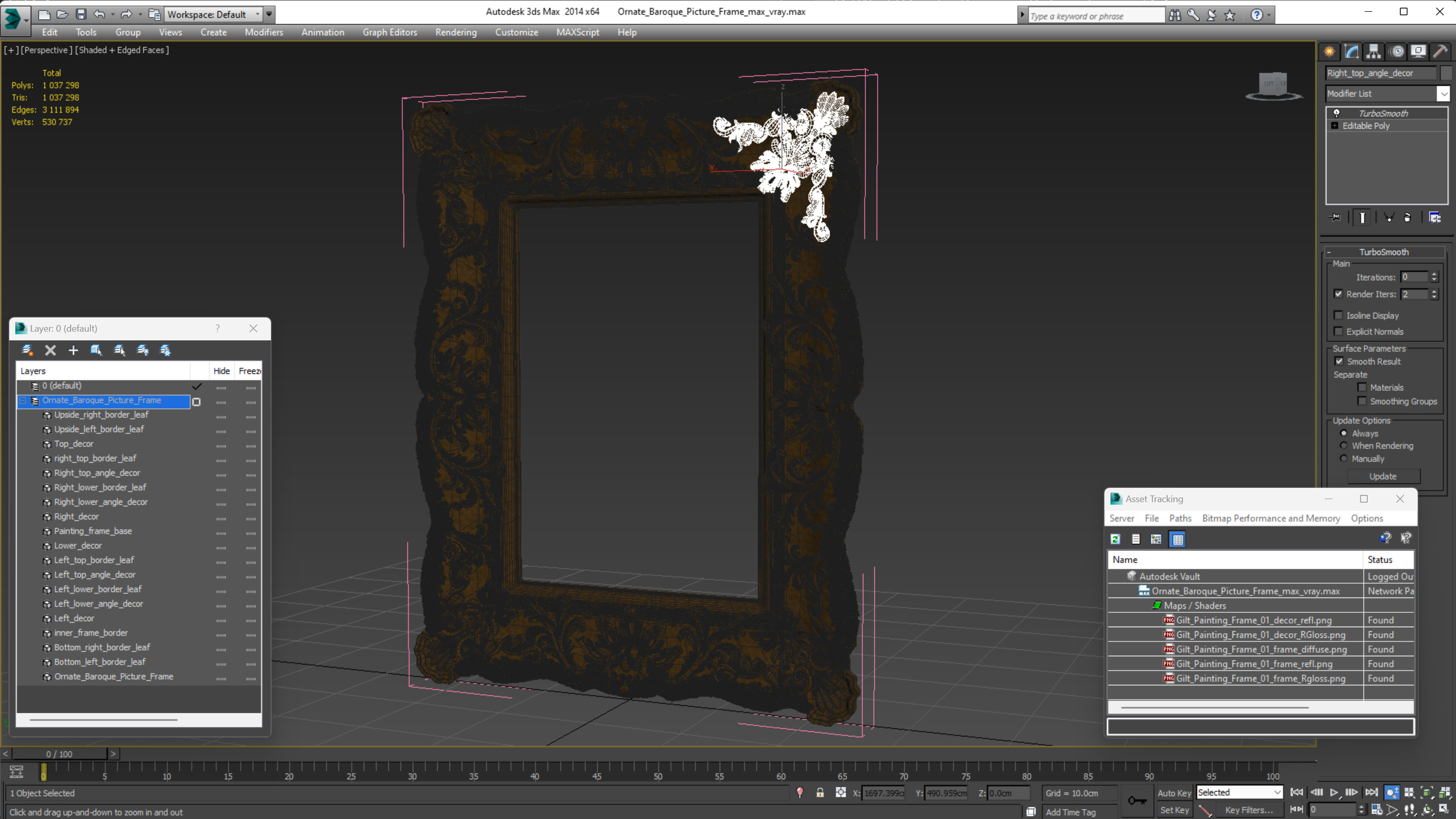Click the Update button in TurboSmooth

click(1383, 477)
